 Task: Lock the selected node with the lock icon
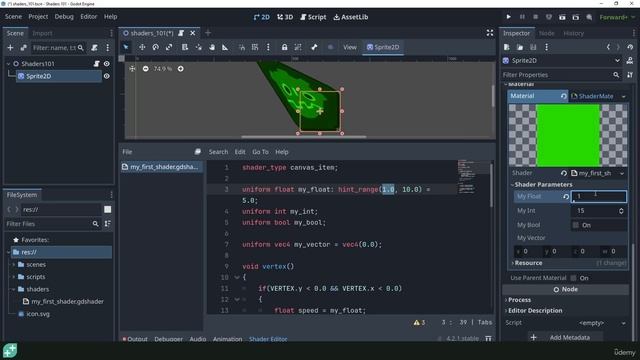pyautogui.click(x=284, y=47)
